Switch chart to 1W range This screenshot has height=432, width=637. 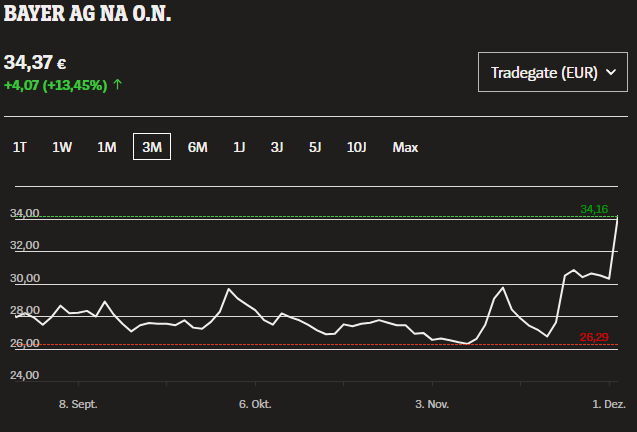tap(62, 147)
